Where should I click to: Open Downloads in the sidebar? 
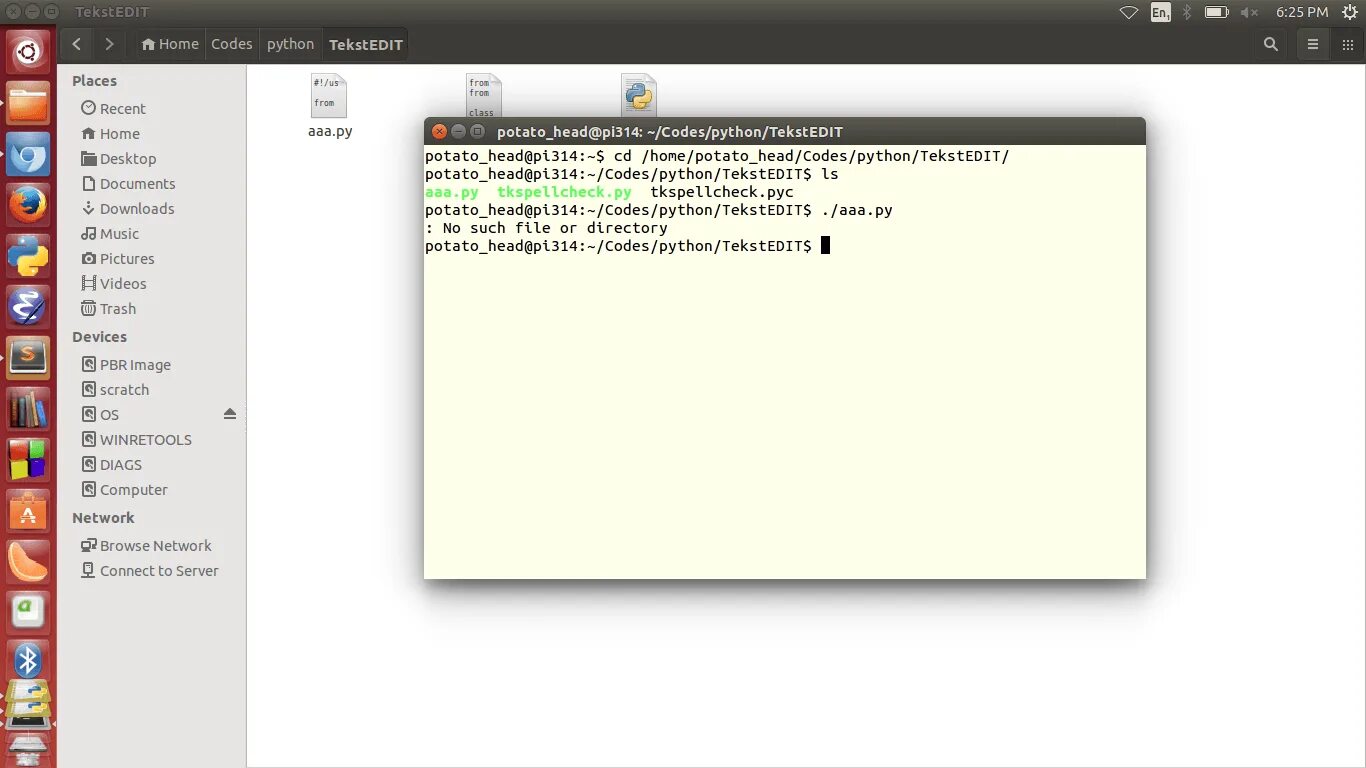127,208
